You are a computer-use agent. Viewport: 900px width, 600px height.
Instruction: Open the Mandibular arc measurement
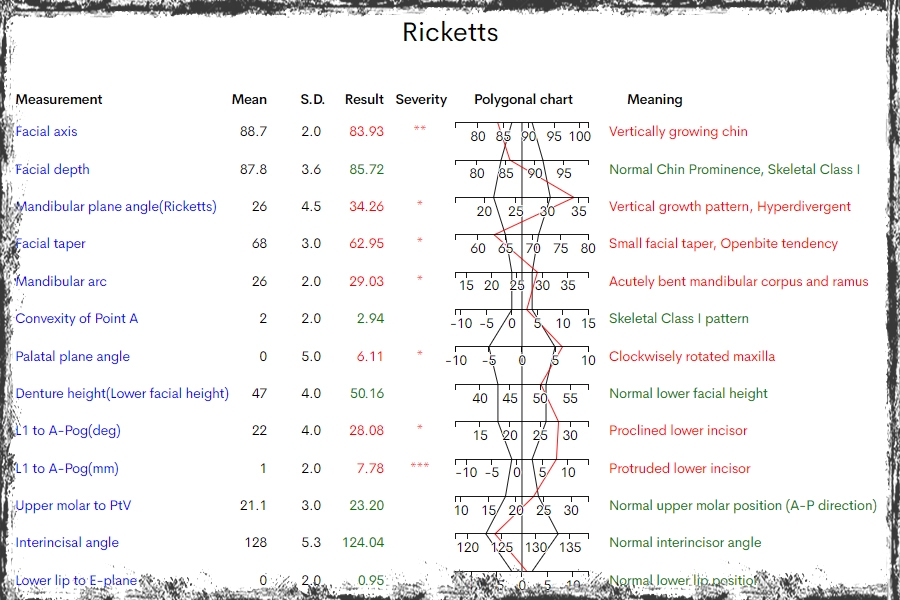[x=61, y=282]
